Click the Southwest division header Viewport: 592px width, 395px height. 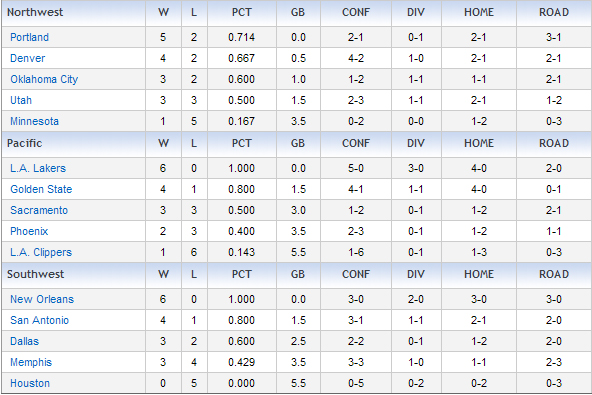(x=35, y=274)
